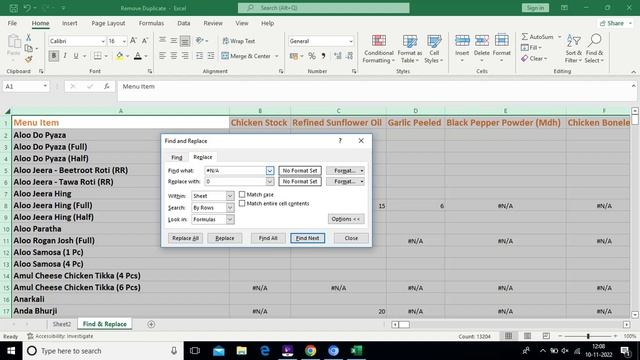Click the Replace with input field
This screenshot has height=360, width=640.
pos(235,182)
